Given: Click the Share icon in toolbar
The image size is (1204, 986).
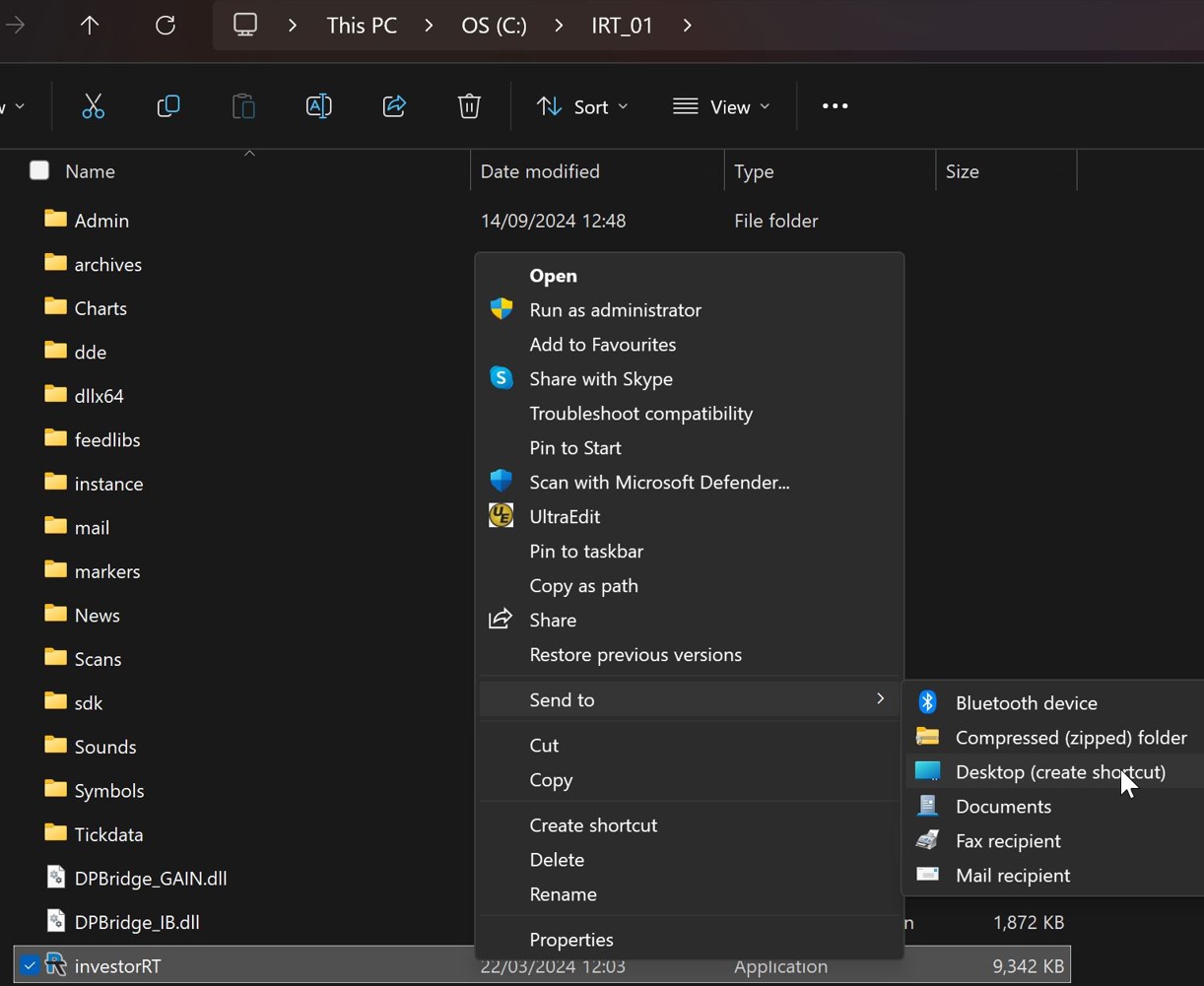Looking at the screenshot, I should coord(394,106).
